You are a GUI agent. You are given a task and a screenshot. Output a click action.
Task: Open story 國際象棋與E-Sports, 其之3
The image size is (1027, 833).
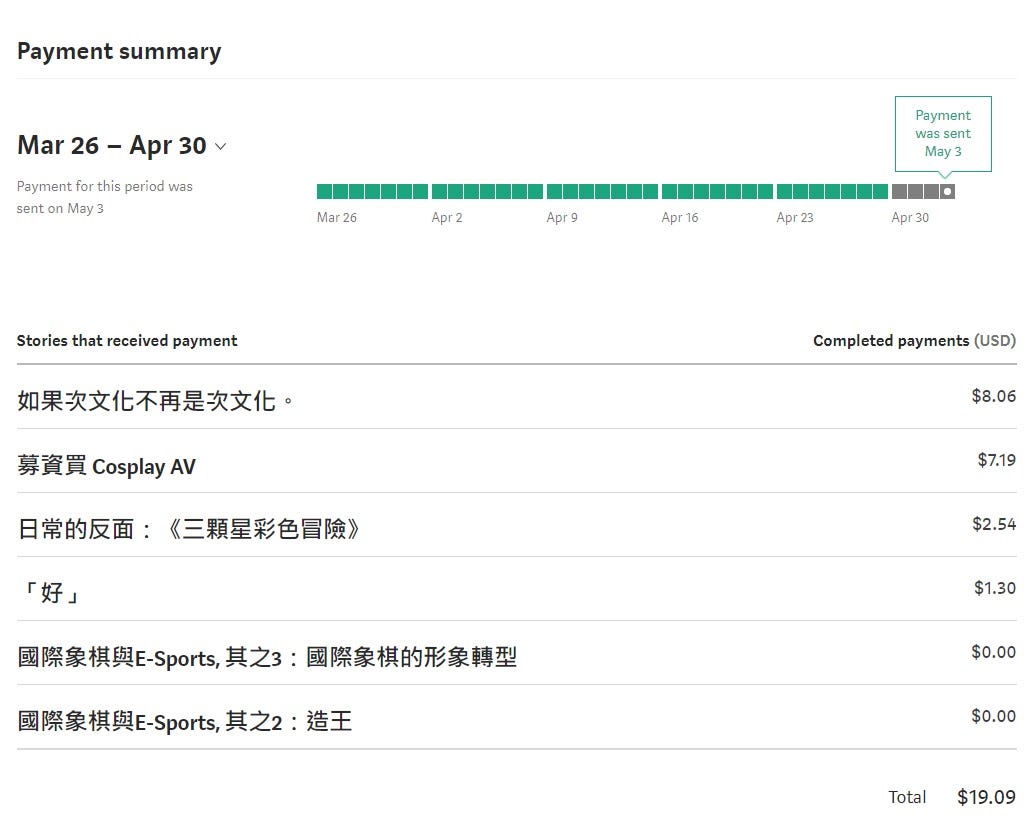tap(267, 657)
